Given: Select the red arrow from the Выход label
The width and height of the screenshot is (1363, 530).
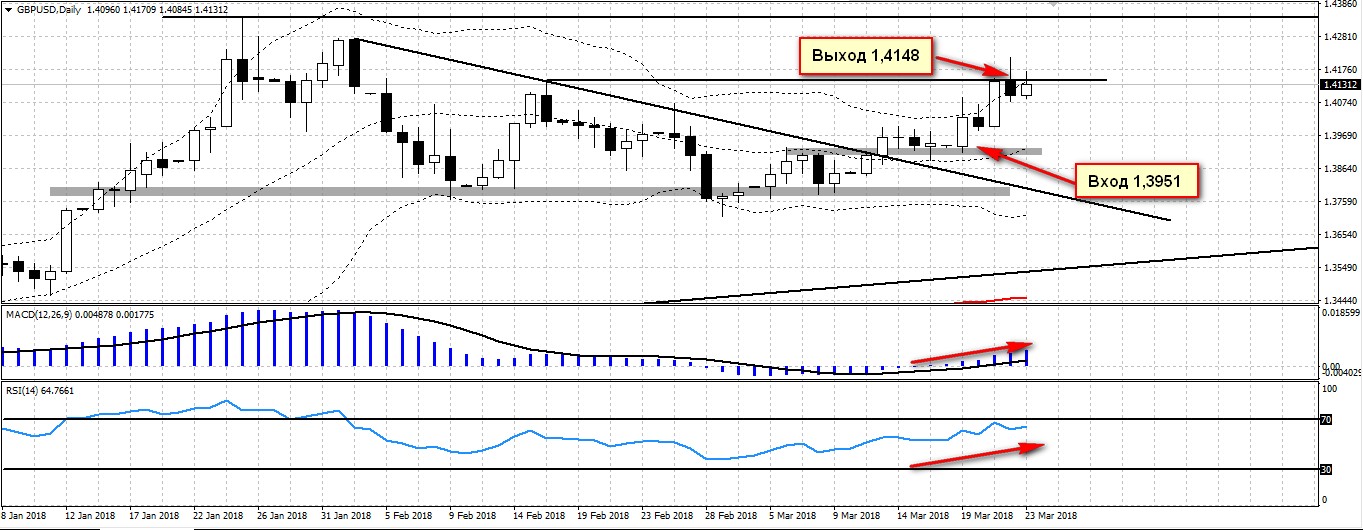Looking at the screenshot, I should 970,66.
